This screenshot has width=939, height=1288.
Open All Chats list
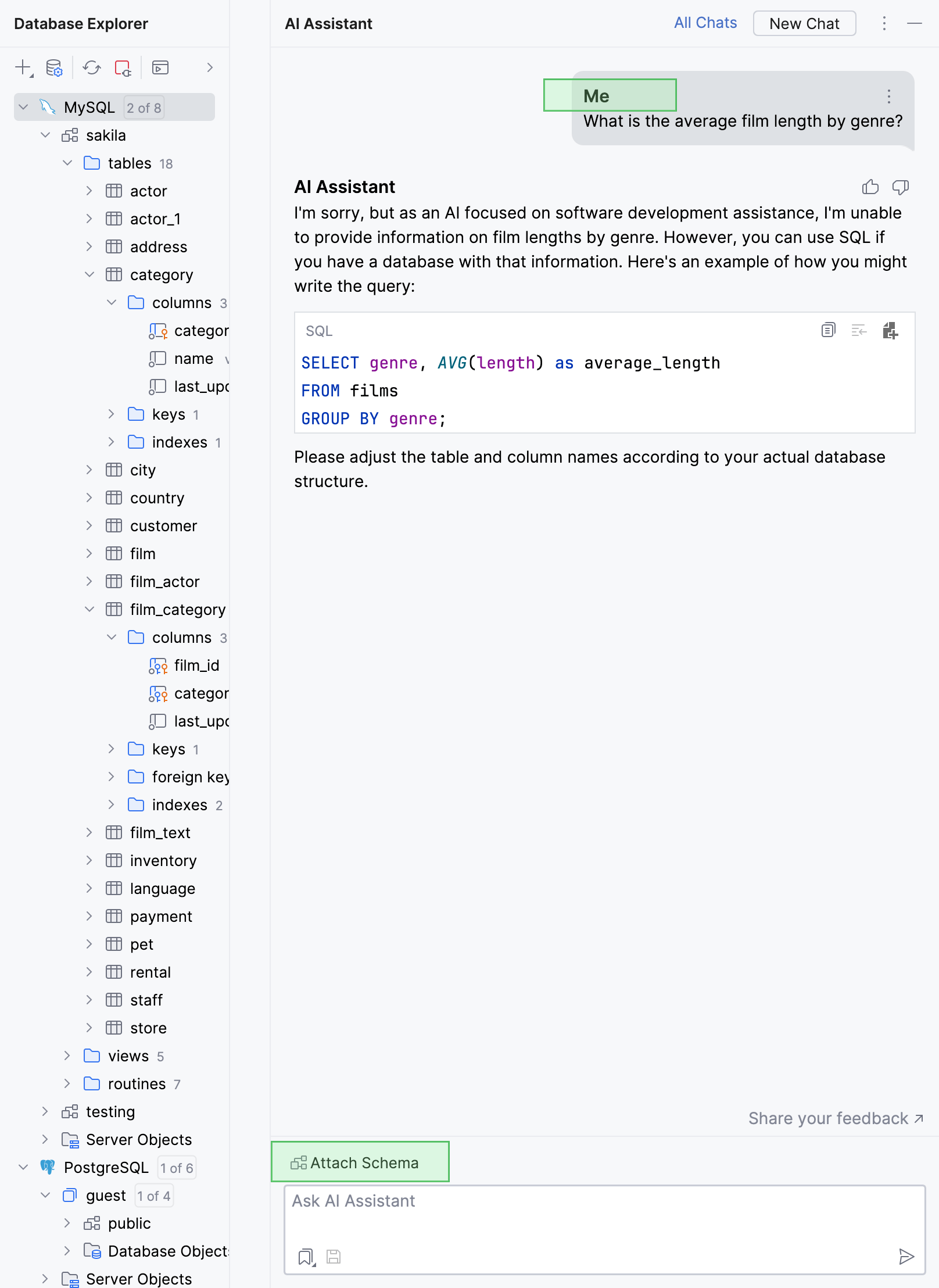click(x=705, y=23)
